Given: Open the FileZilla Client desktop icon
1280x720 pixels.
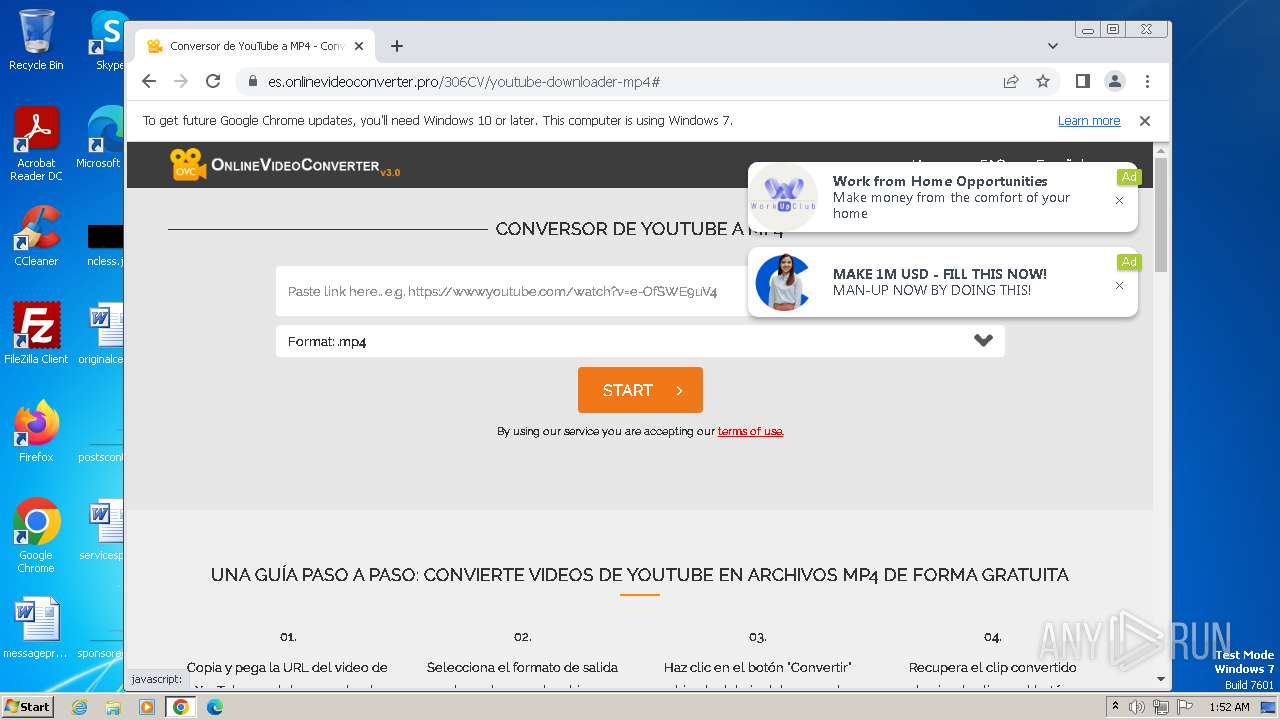Looking at the screenshot, I should [x=36, y=335].
